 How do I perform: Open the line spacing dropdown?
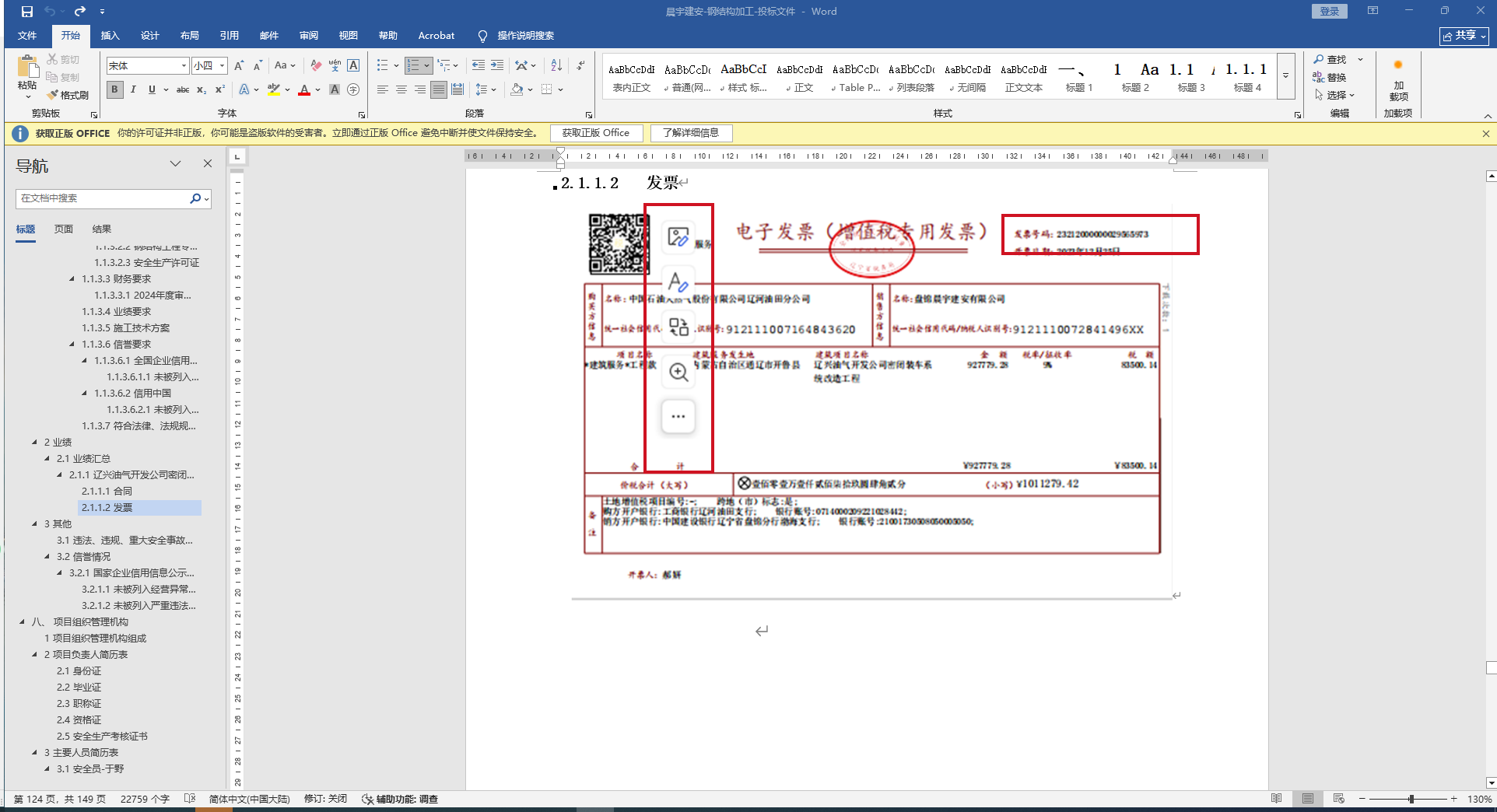486,89
